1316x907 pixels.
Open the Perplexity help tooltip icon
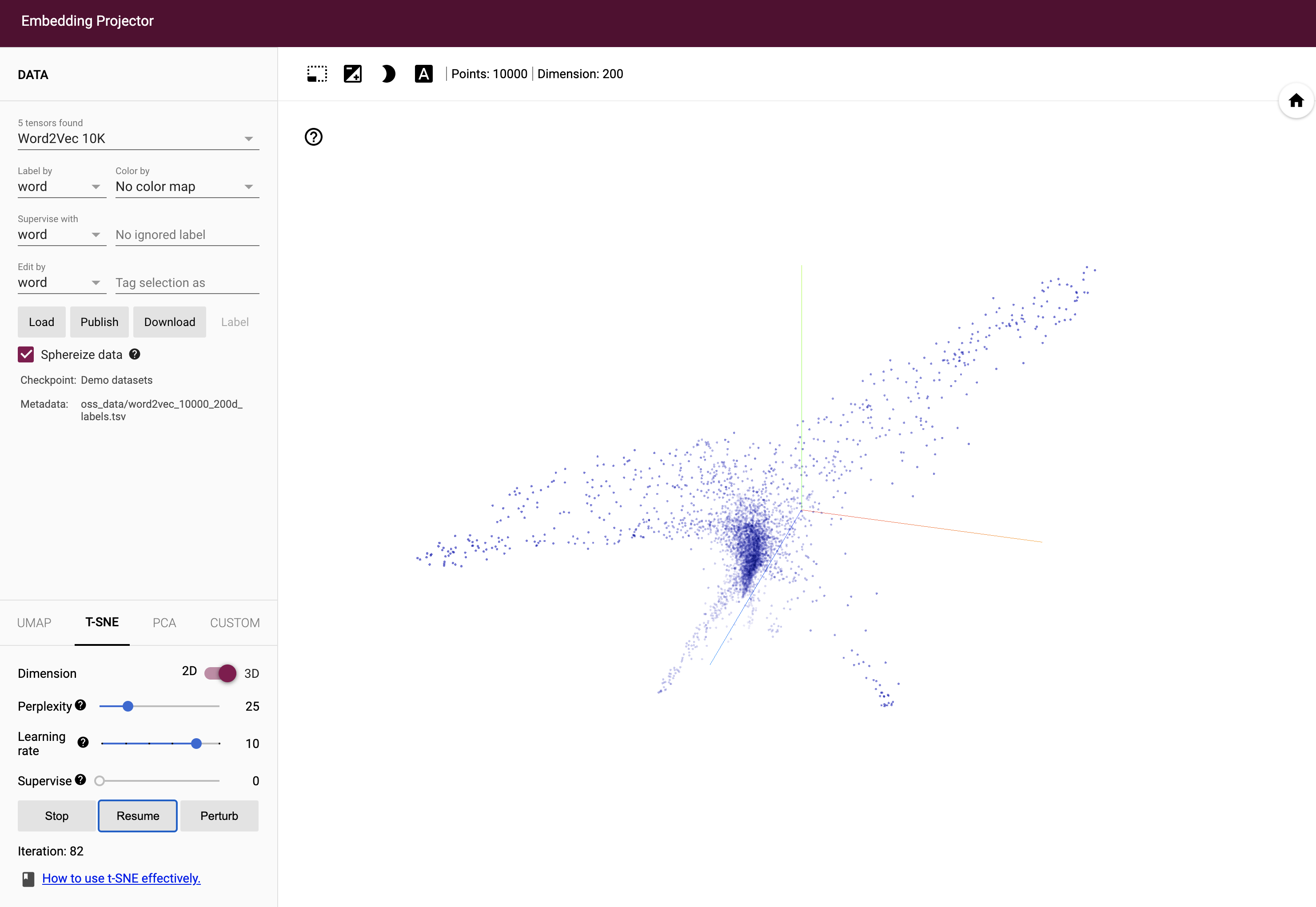coord(81,705)
